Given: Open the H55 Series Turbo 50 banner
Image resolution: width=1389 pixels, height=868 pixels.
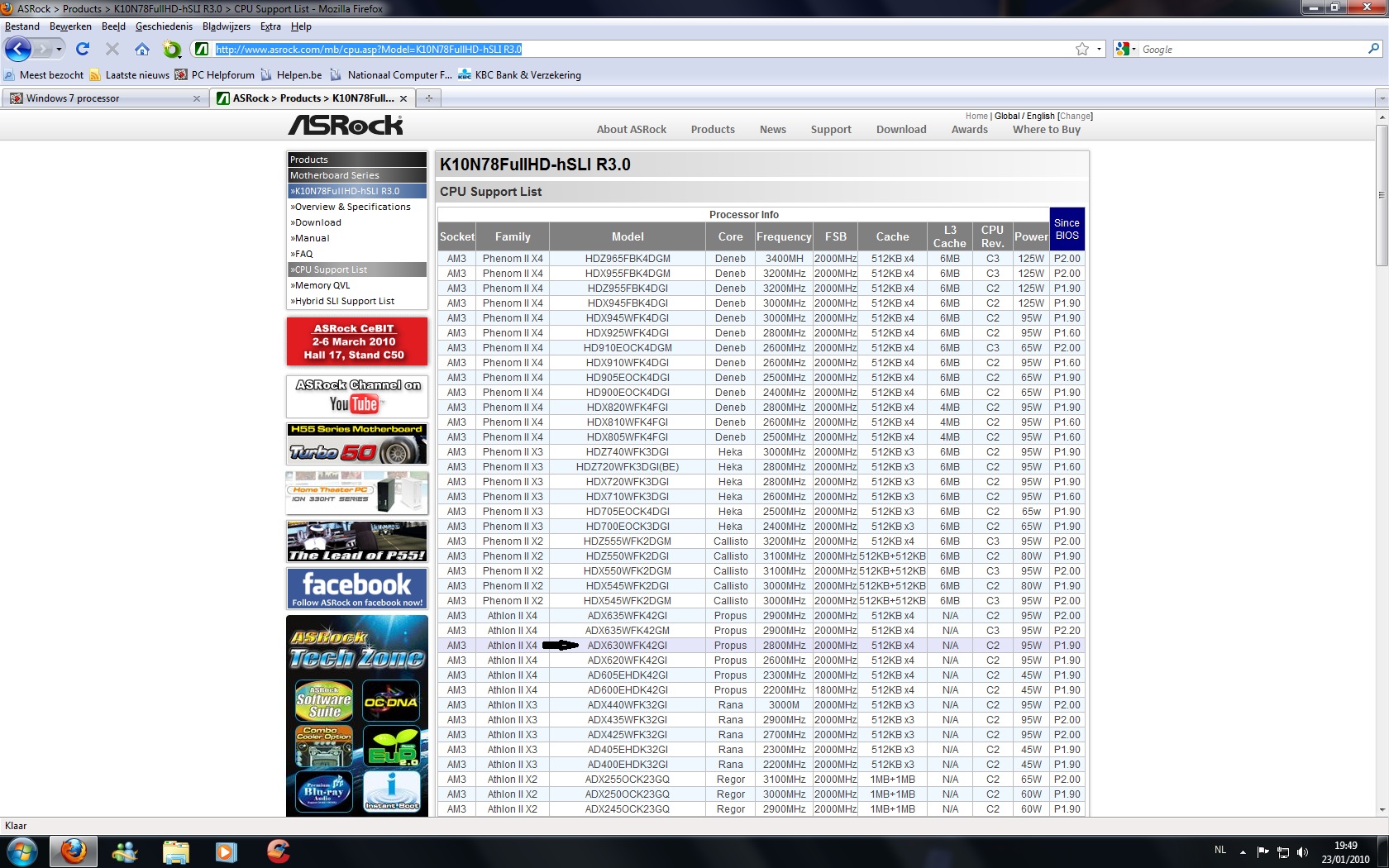Looking at the screenshot, I should point(357,444).
